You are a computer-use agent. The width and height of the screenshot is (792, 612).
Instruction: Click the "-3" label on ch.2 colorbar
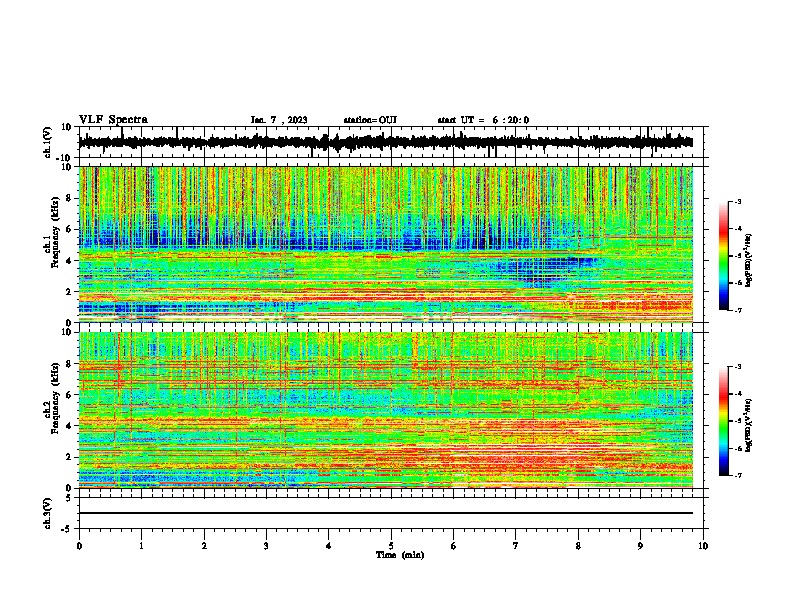pos(737,367)
